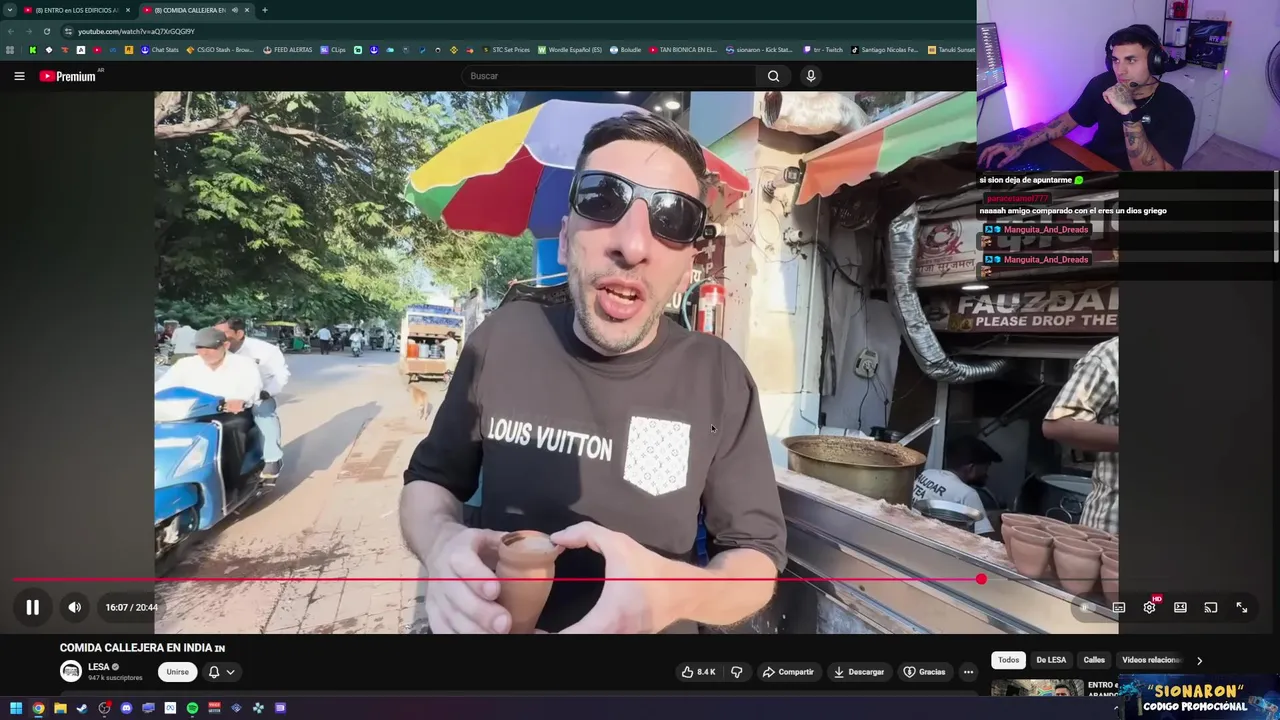
Task: Open the Tanuki Sunset bookmark
Action: click(951, 49)
